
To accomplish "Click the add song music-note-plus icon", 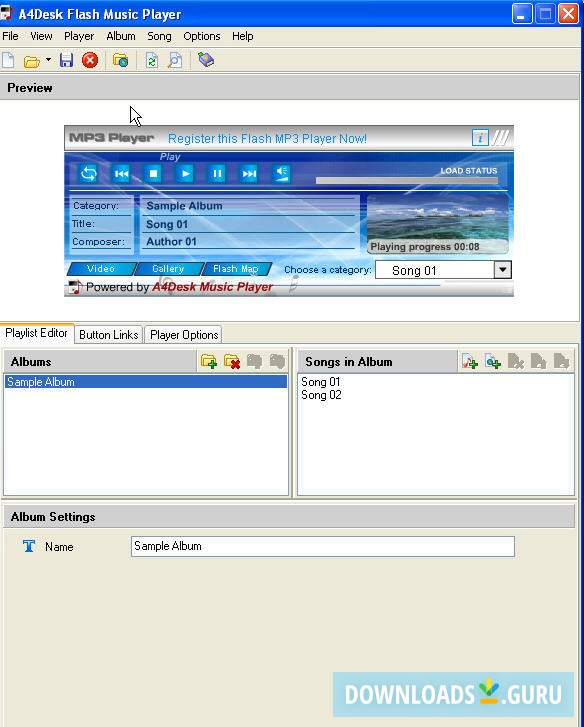I will click(x=470, y=361).
